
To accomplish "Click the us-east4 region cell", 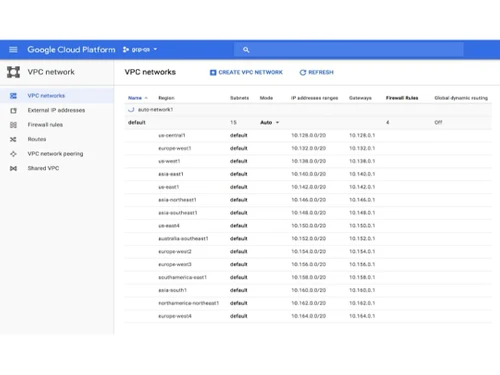I will click(169, 226).
